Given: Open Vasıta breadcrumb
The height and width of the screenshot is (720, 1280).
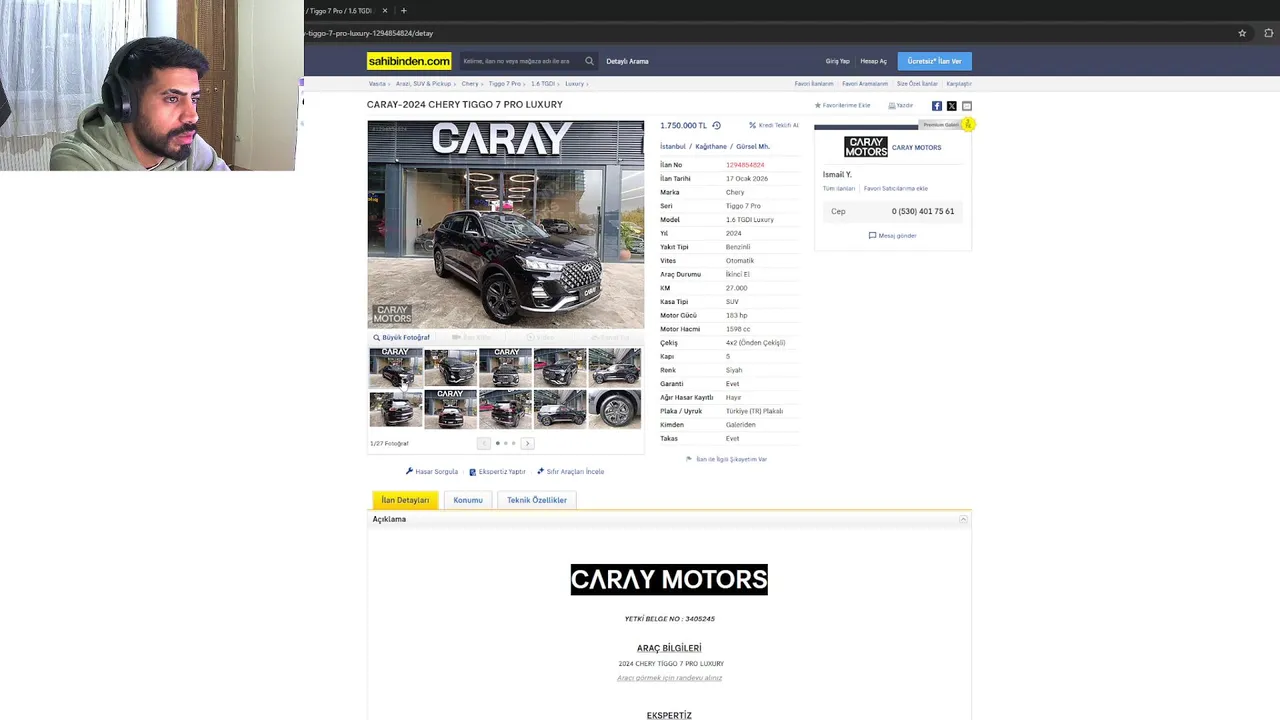Looking at the screenshot, I should click(376, 84).
